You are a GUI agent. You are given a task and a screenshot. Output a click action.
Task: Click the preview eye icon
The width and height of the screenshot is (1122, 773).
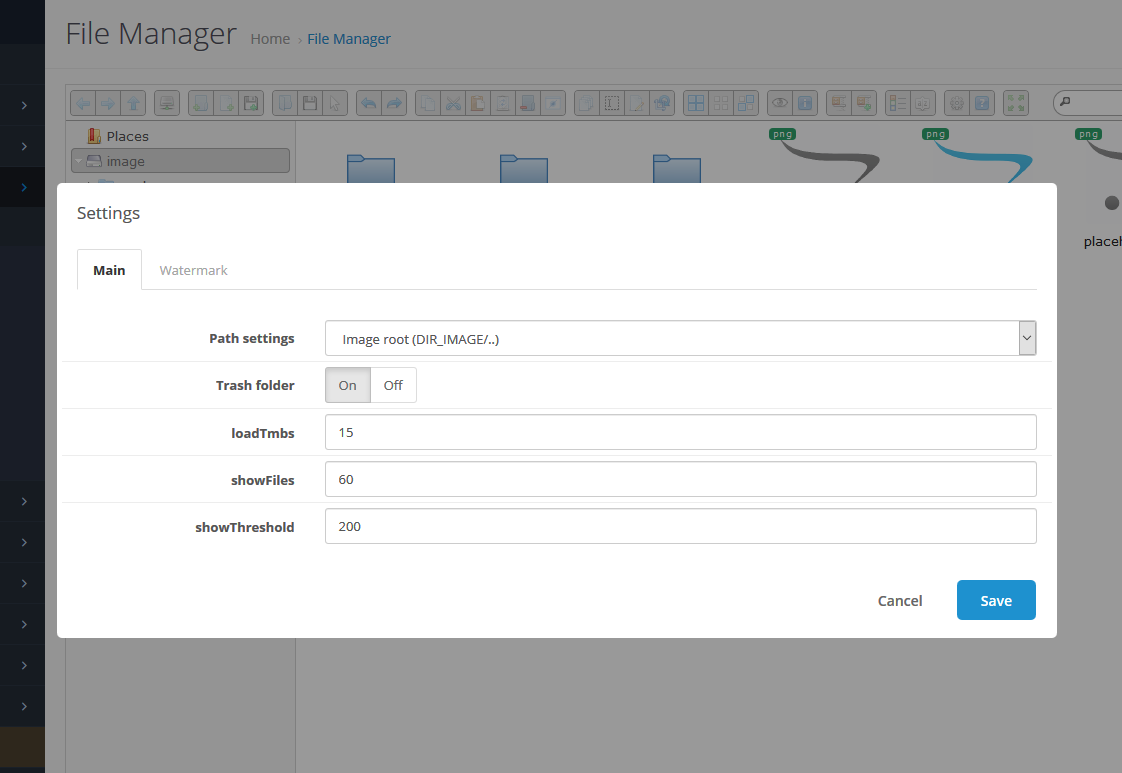pos(780,104)
